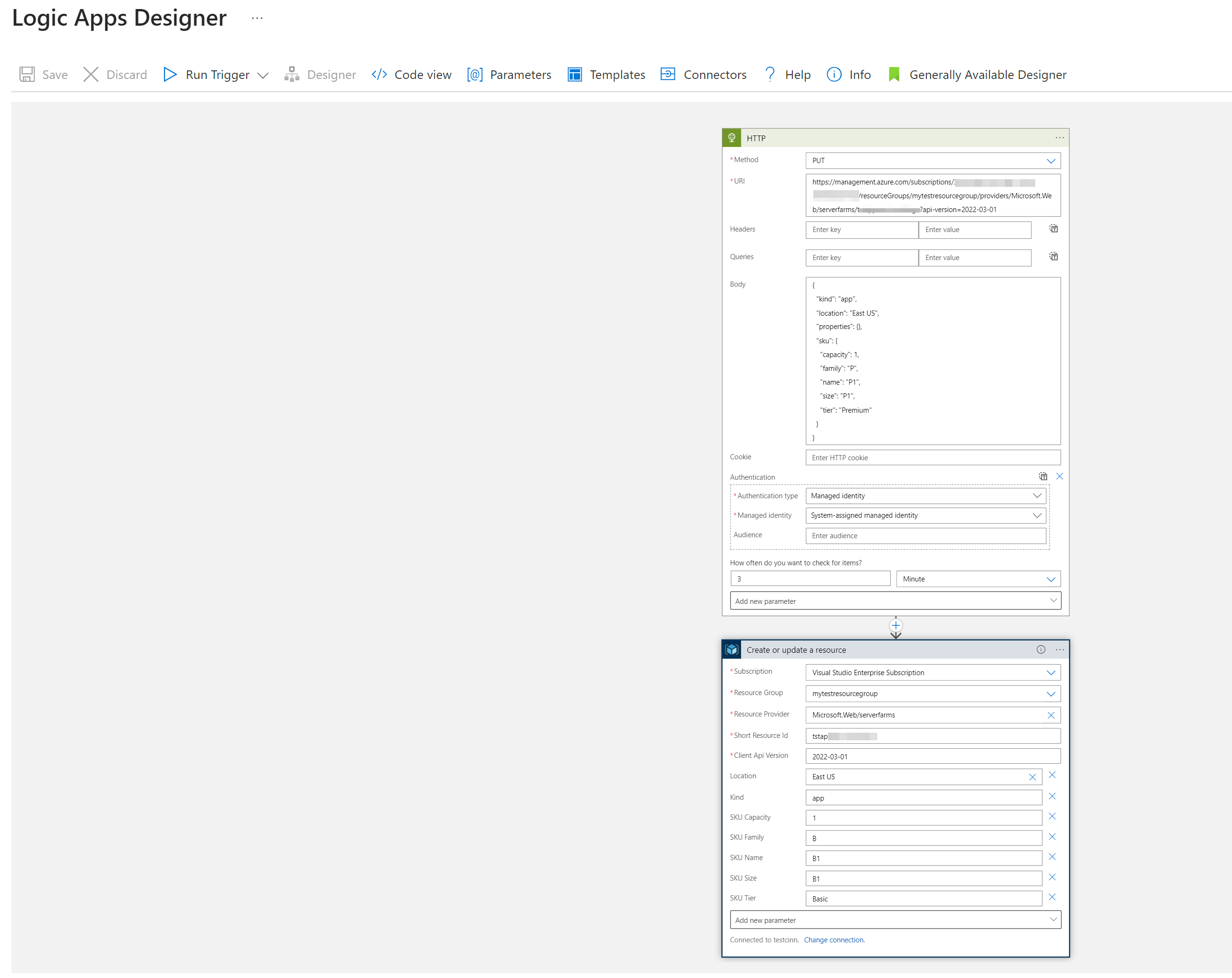1232x978 pixels.
Task: Click the Save icon in the toolbar
Action: coord(27,74)
